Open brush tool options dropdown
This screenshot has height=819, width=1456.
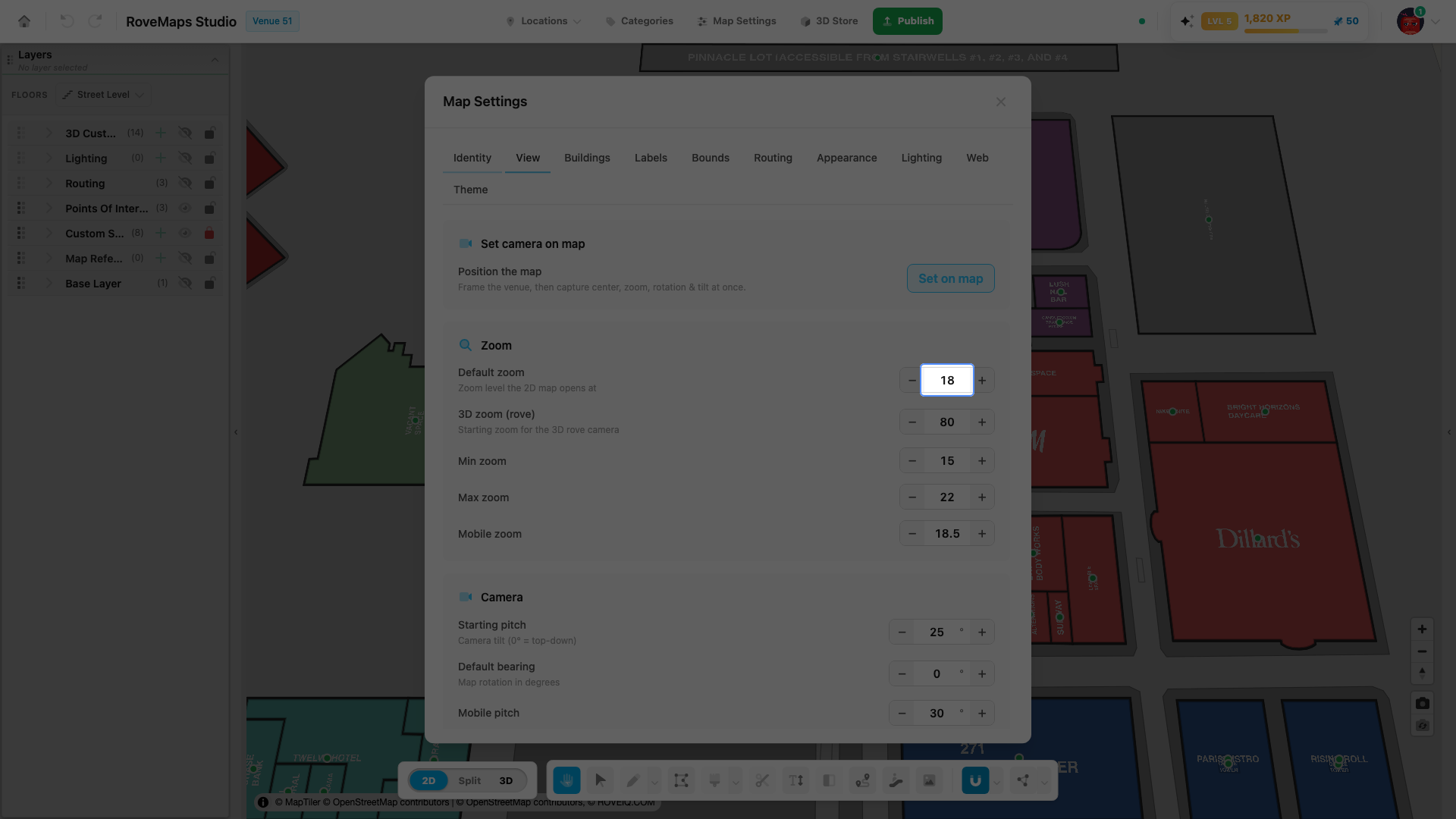point(736,781)
